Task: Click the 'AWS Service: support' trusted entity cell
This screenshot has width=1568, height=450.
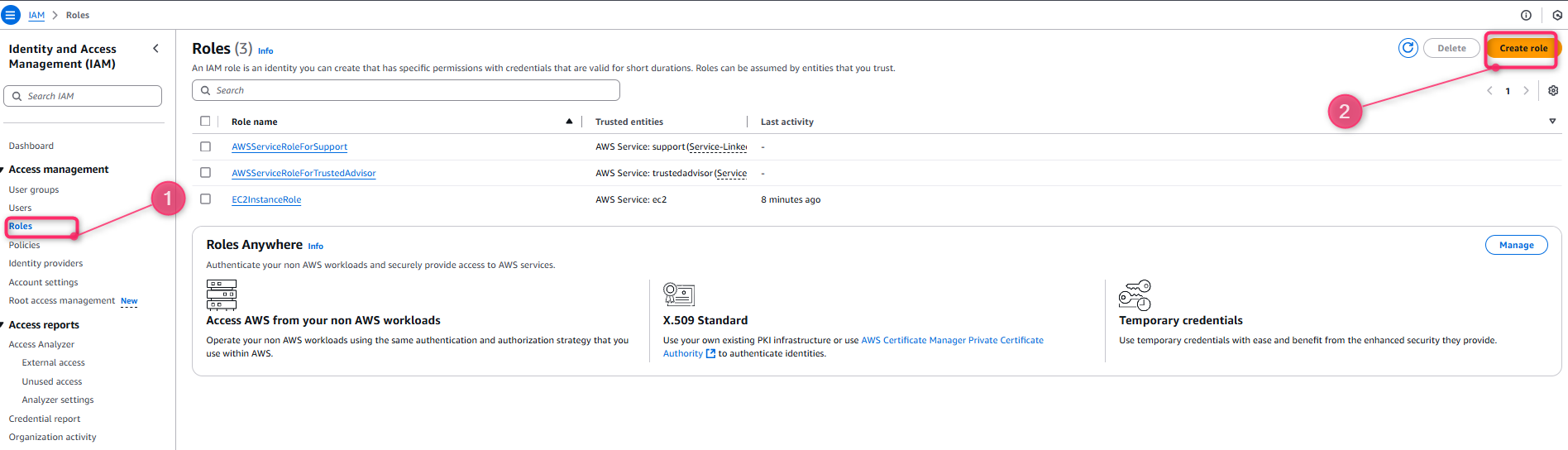Action: click(671, 147)
